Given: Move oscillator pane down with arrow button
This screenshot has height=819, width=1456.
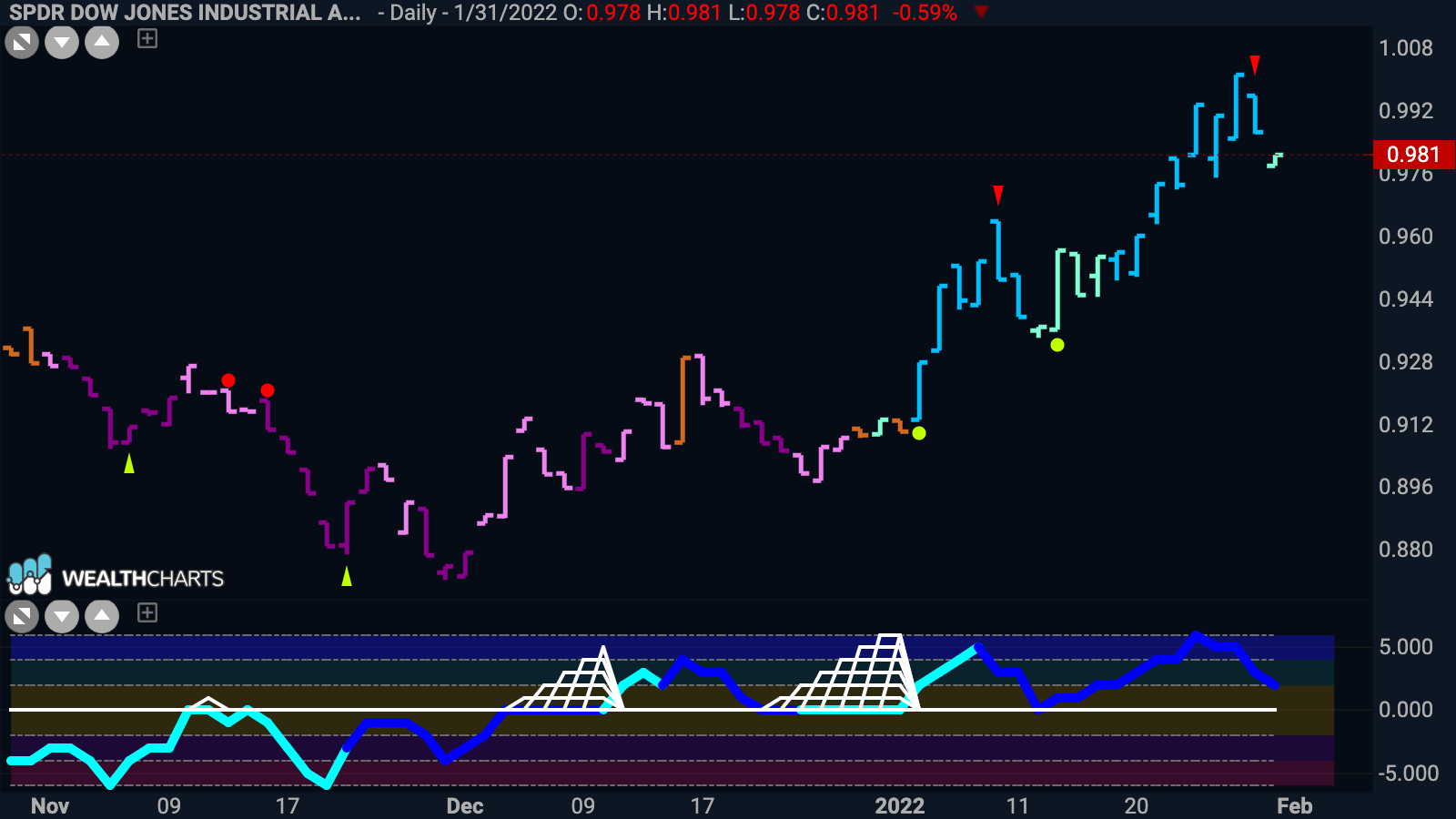Looking at the screenshot, I should pyautogui.click(x=62, y=616).
